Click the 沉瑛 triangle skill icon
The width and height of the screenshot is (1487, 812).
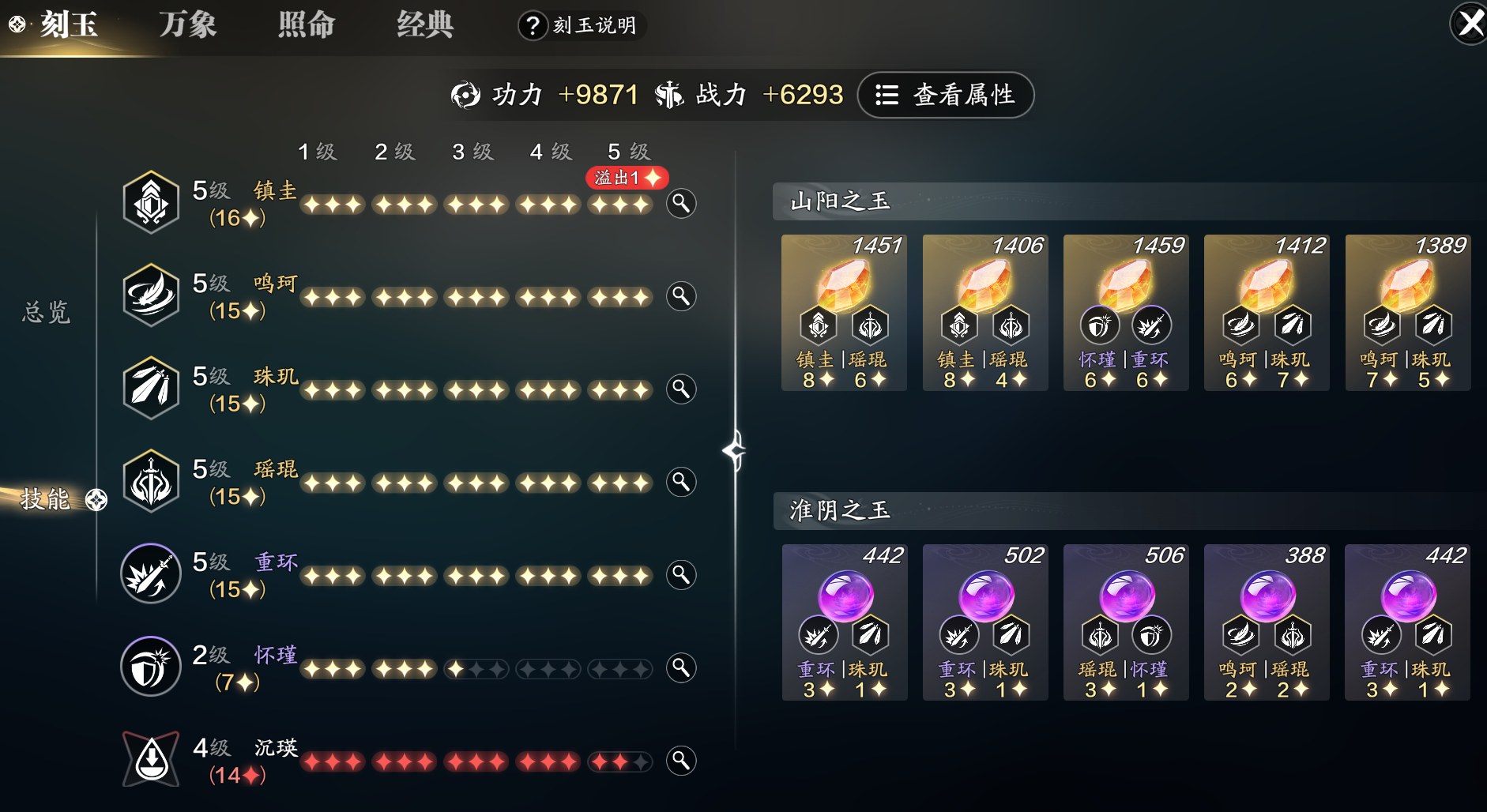[151, 759]
